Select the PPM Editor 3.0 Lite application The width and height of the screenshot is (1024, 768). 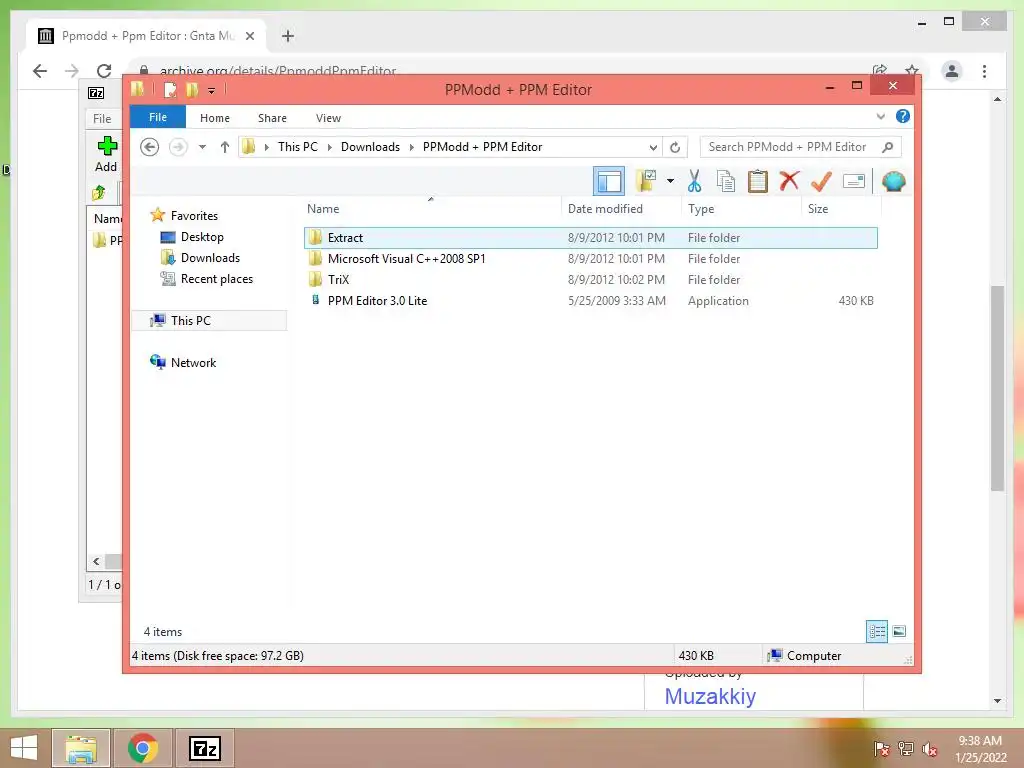(x=590, y=300)
